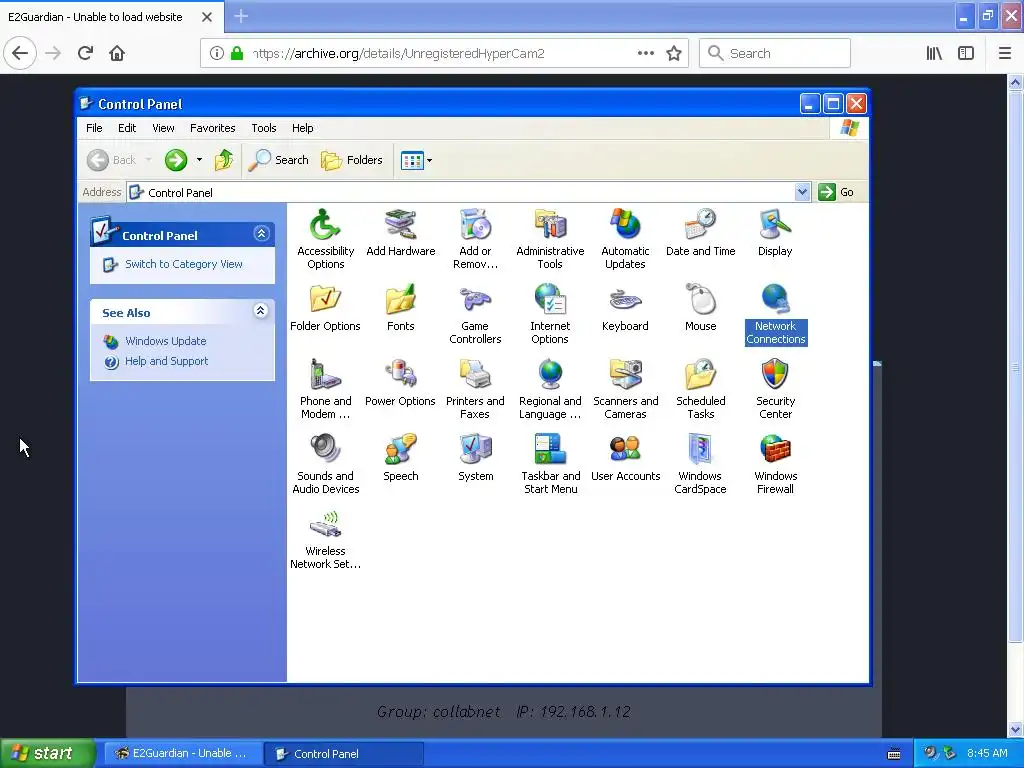Open the Tools menu
This screenshot has width=1024, height=768.
[264, 128]
